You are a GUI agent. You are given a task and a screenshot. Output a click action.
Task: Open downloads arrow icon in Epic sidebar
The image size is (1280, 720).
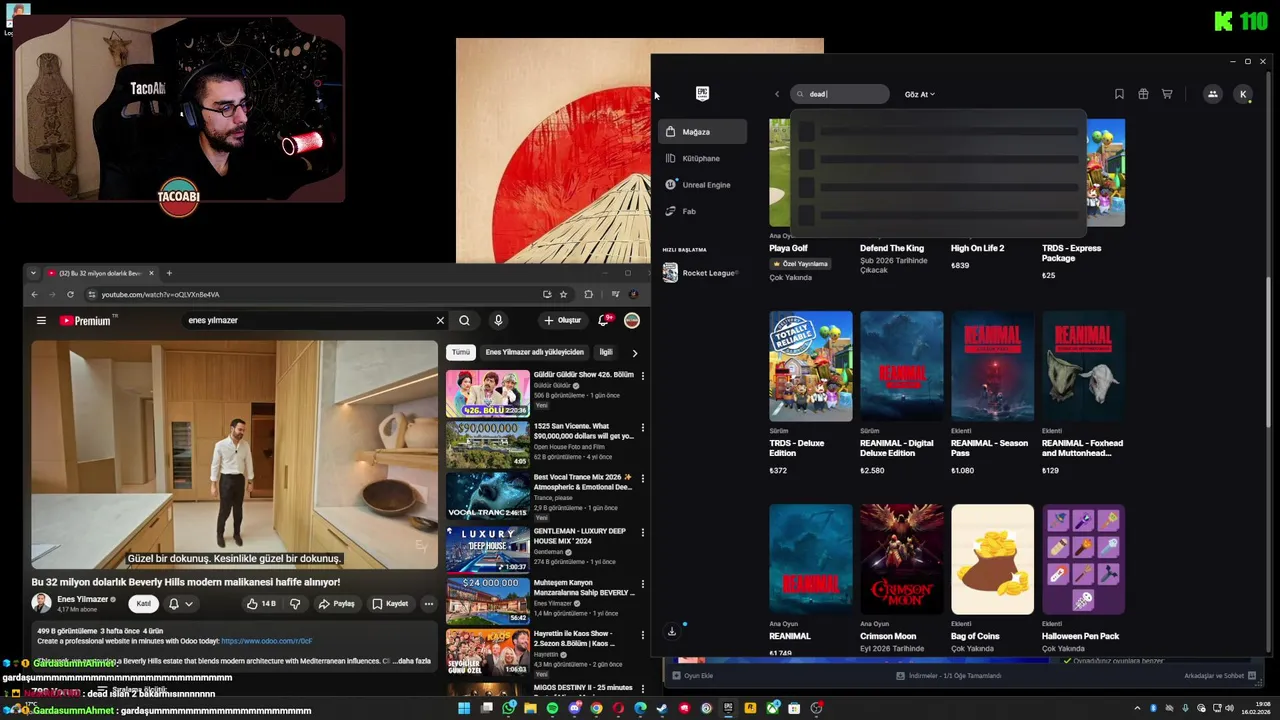point(672,631)
